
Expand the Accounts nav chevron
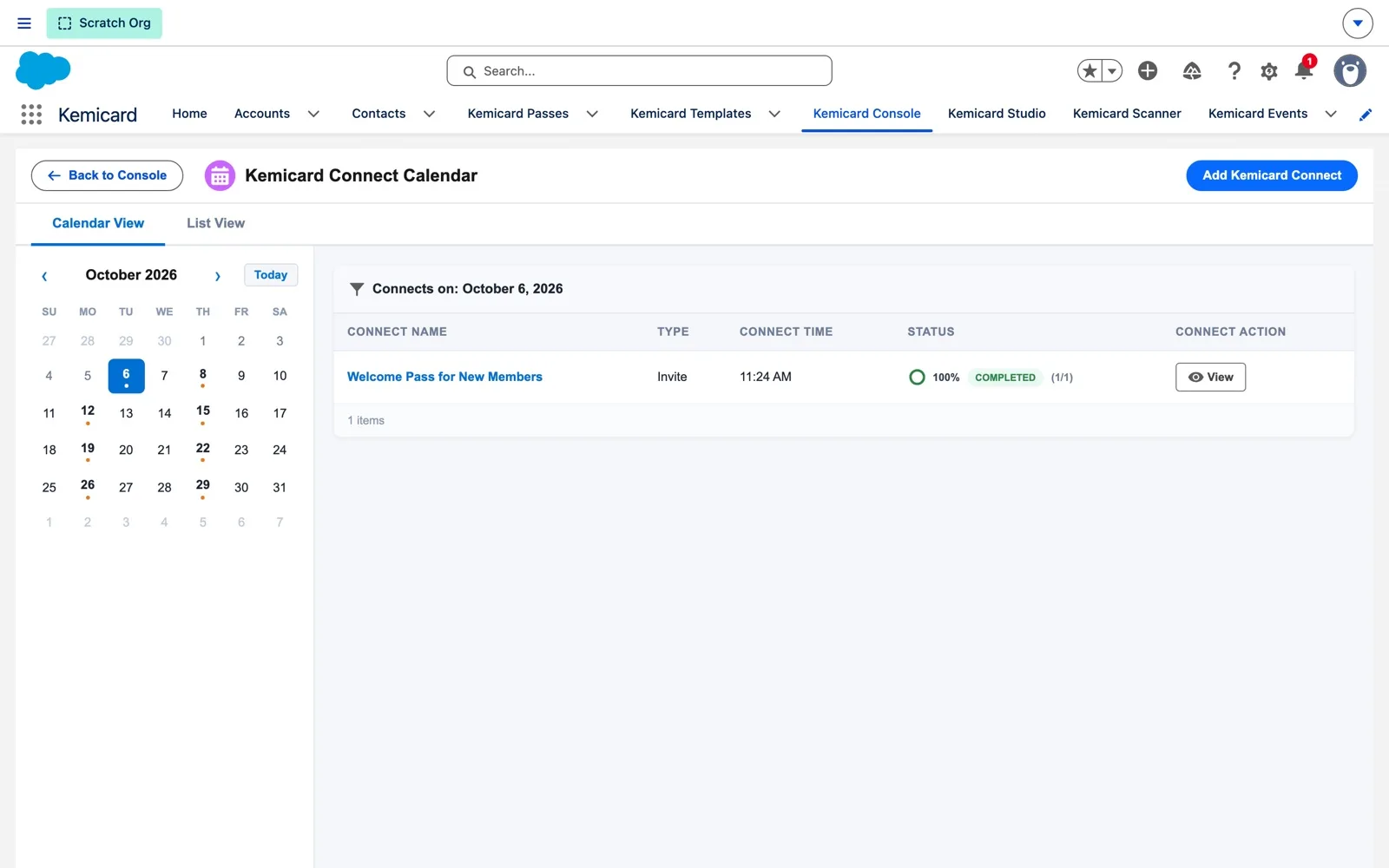click(x=313, y=114)
